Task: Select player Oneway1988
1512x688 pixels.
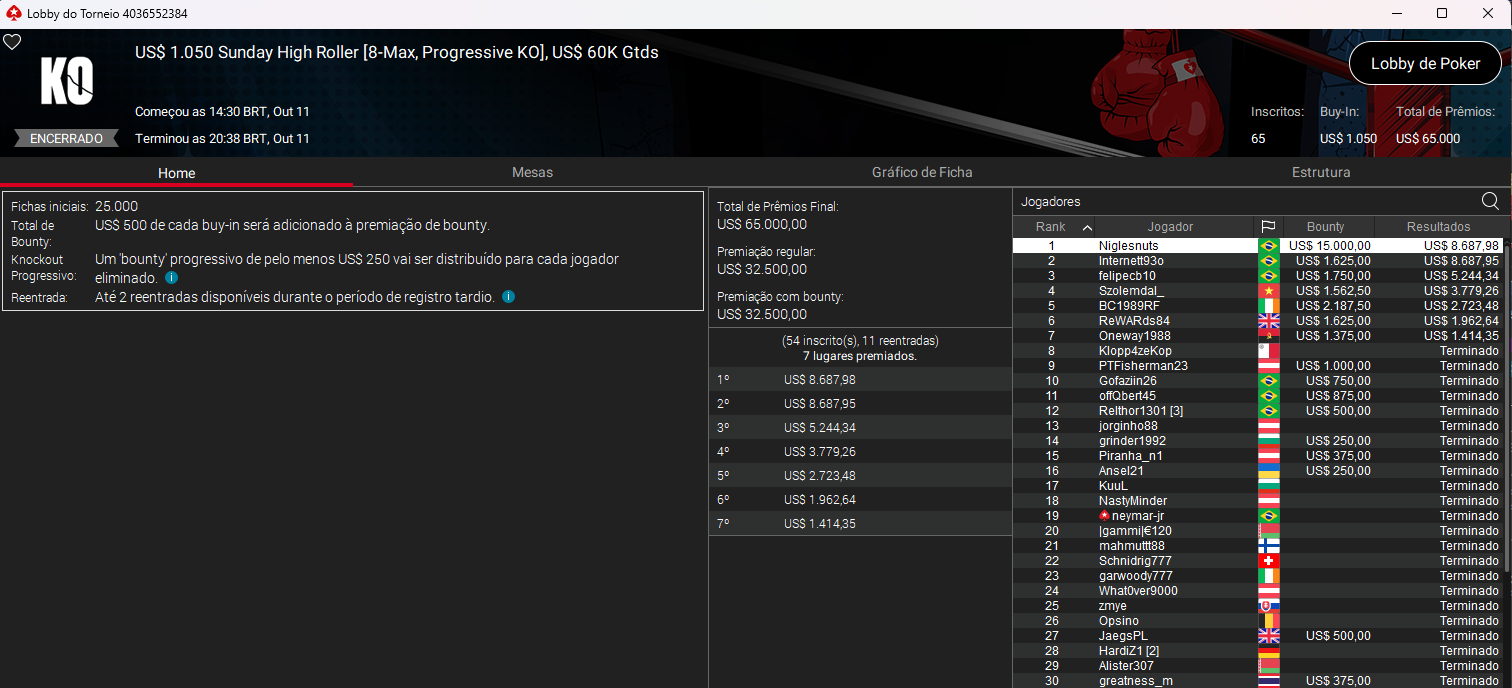Action: point(1257,336)
